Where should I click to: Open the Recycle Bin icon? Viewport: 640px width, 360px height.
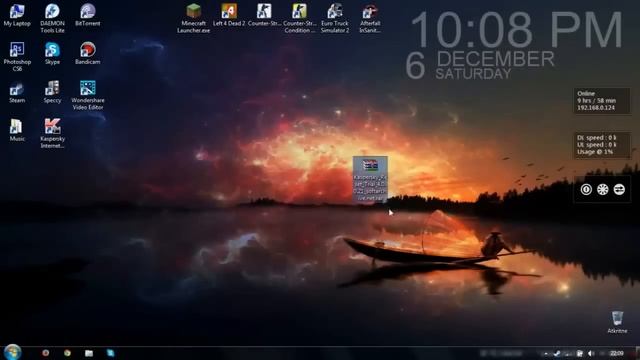[x=617, y=322]
